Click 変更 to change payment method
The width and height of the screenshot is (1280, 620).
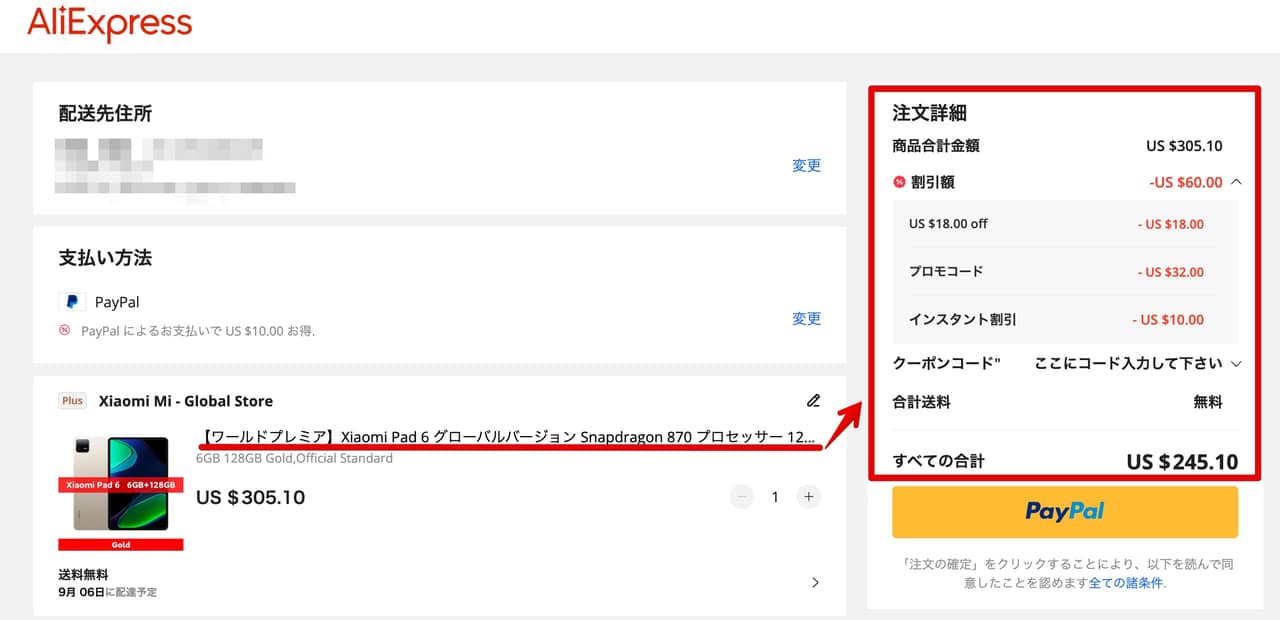(806, 319)
